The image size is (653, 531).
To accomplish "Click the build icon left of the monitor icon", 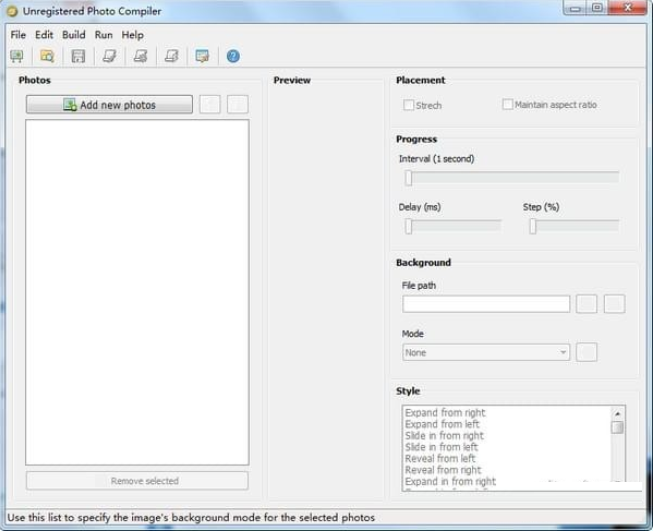I will coord(172,56).
